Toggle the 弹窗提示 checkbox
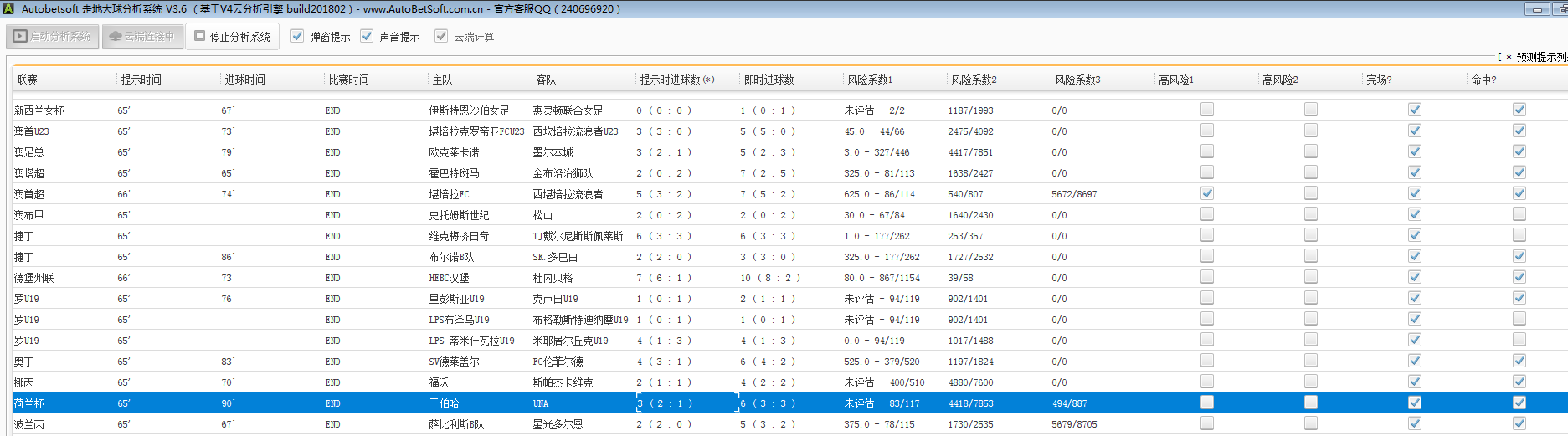This screenshot has width=1568, height=436. coord(297,36)
